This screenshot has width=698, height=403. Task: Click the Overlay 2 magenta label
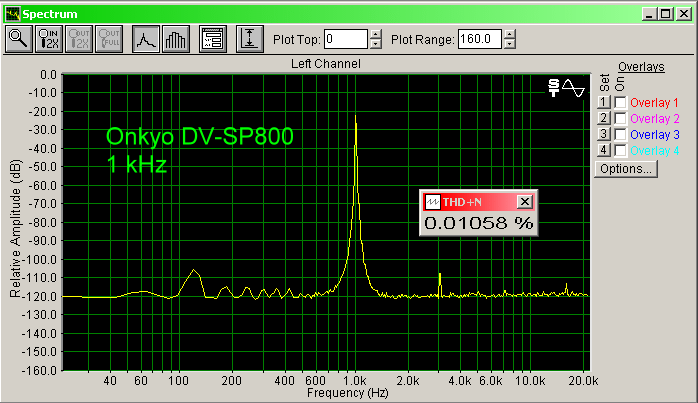coord(654,119)
